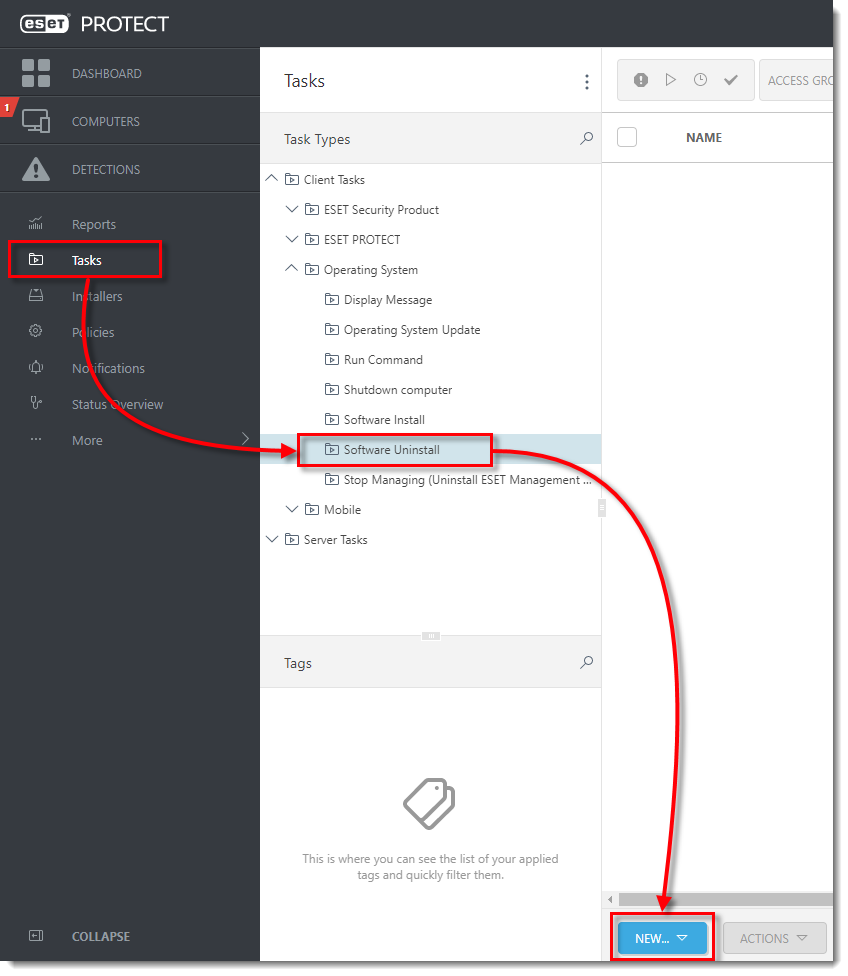Select the Shutdown computer task type
Viewport: 848px width, 976px height.
click(398, 390)
